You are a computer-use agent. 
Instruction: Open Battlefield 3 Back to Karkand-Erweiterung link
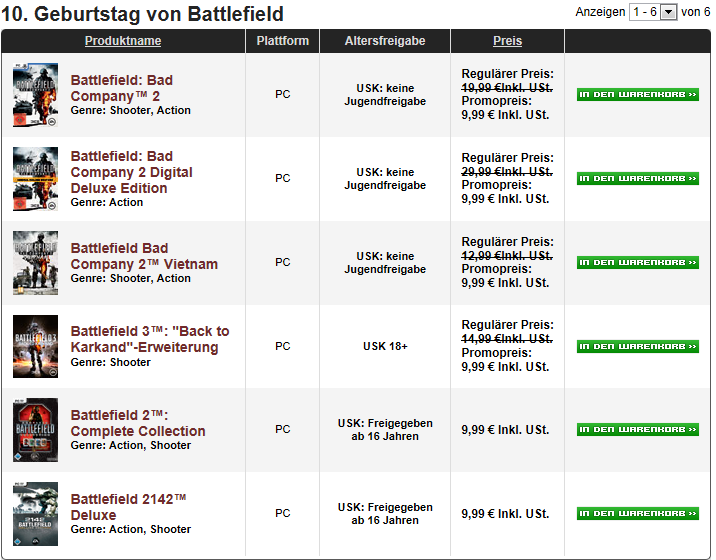tap(150, 339)
